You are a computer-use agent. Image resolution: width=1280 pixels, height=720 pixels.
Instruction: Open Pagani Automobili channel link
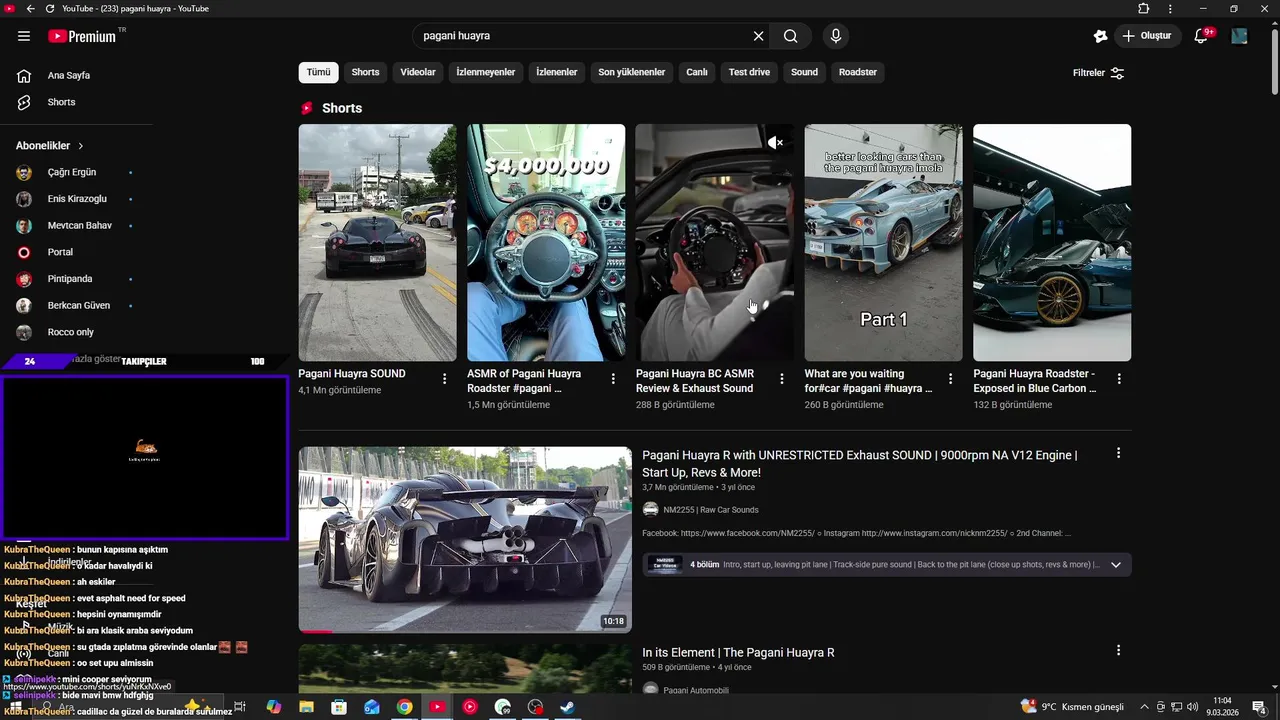point(696,691)
